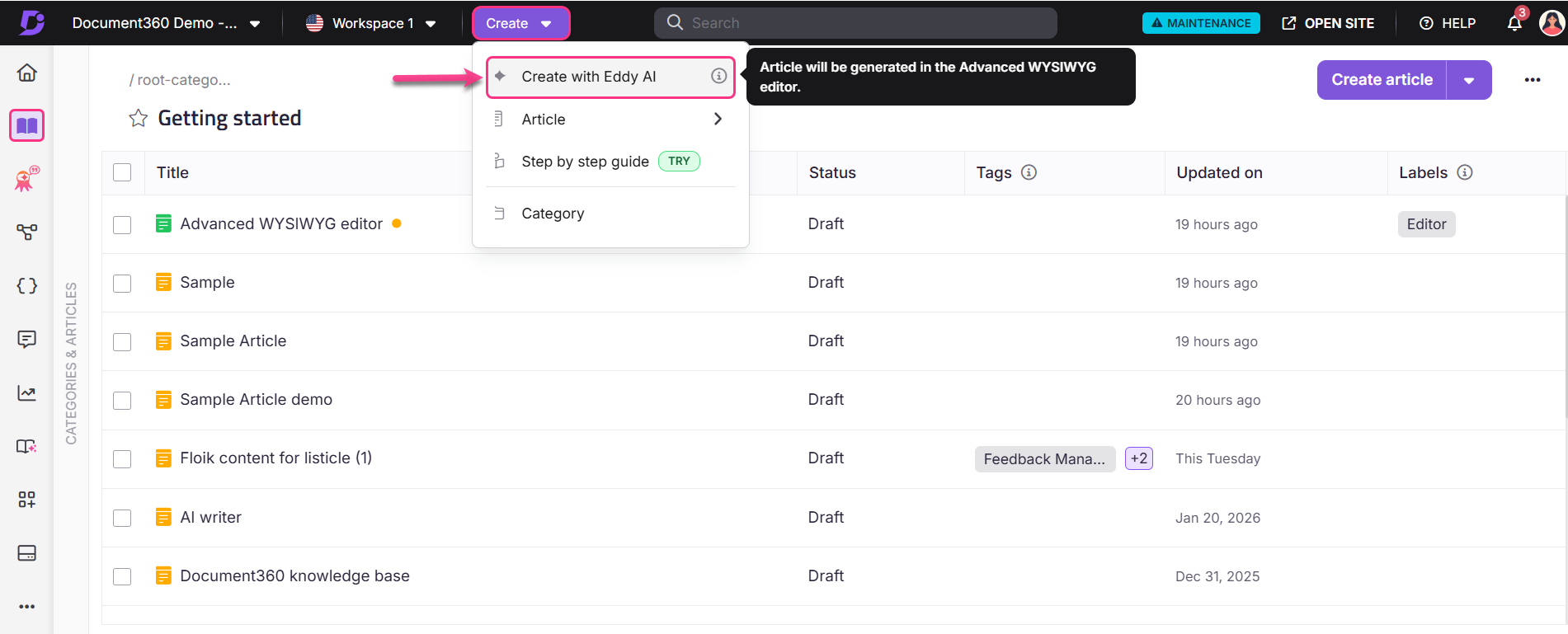Select Article menu item
Image resolution: width=1568 pixels, height=634 pixels.
point(610,119)
